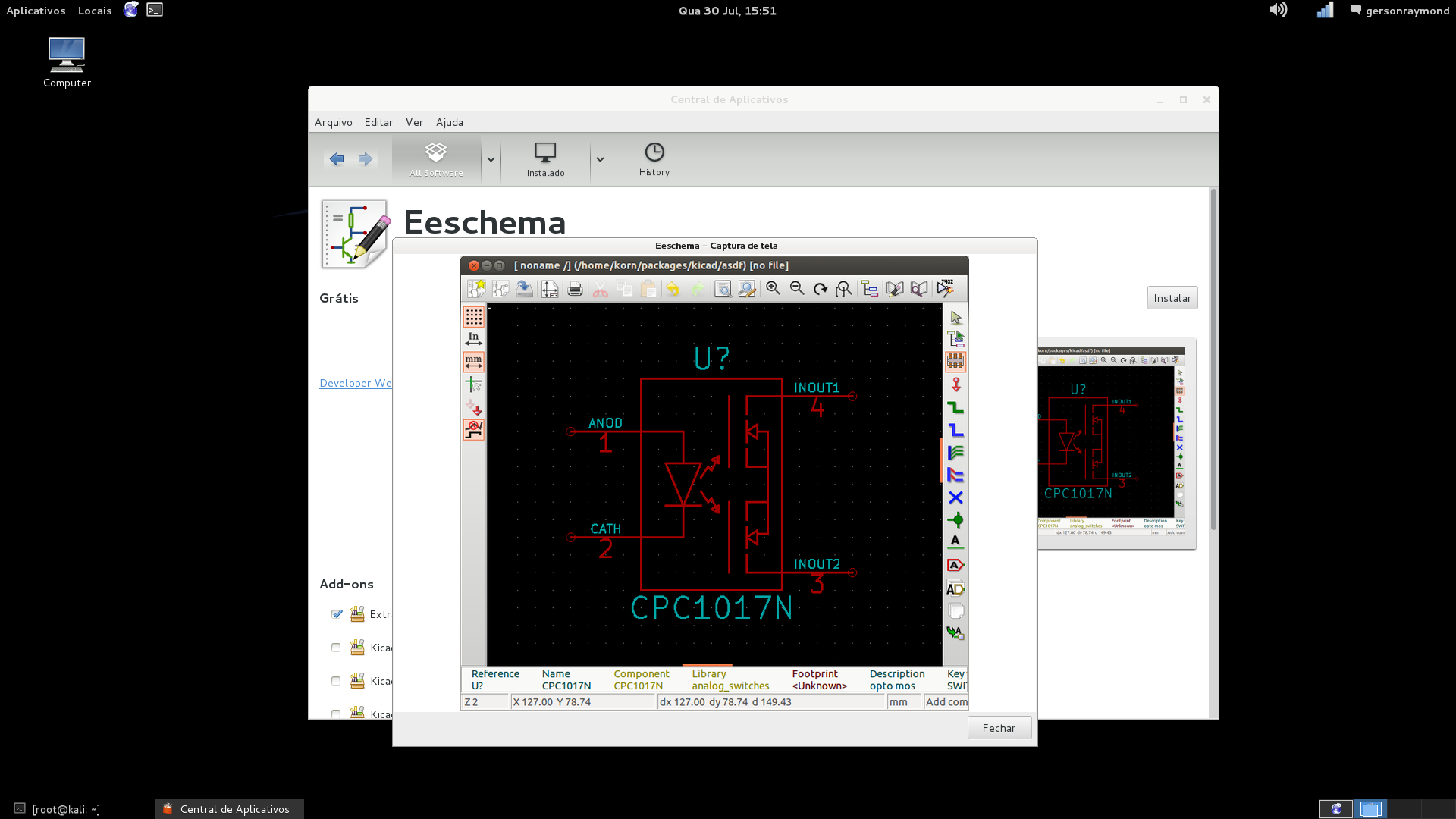Click the selection arrow cursor tool icon
1456x819 pixels.
click(x=955, y=317)
